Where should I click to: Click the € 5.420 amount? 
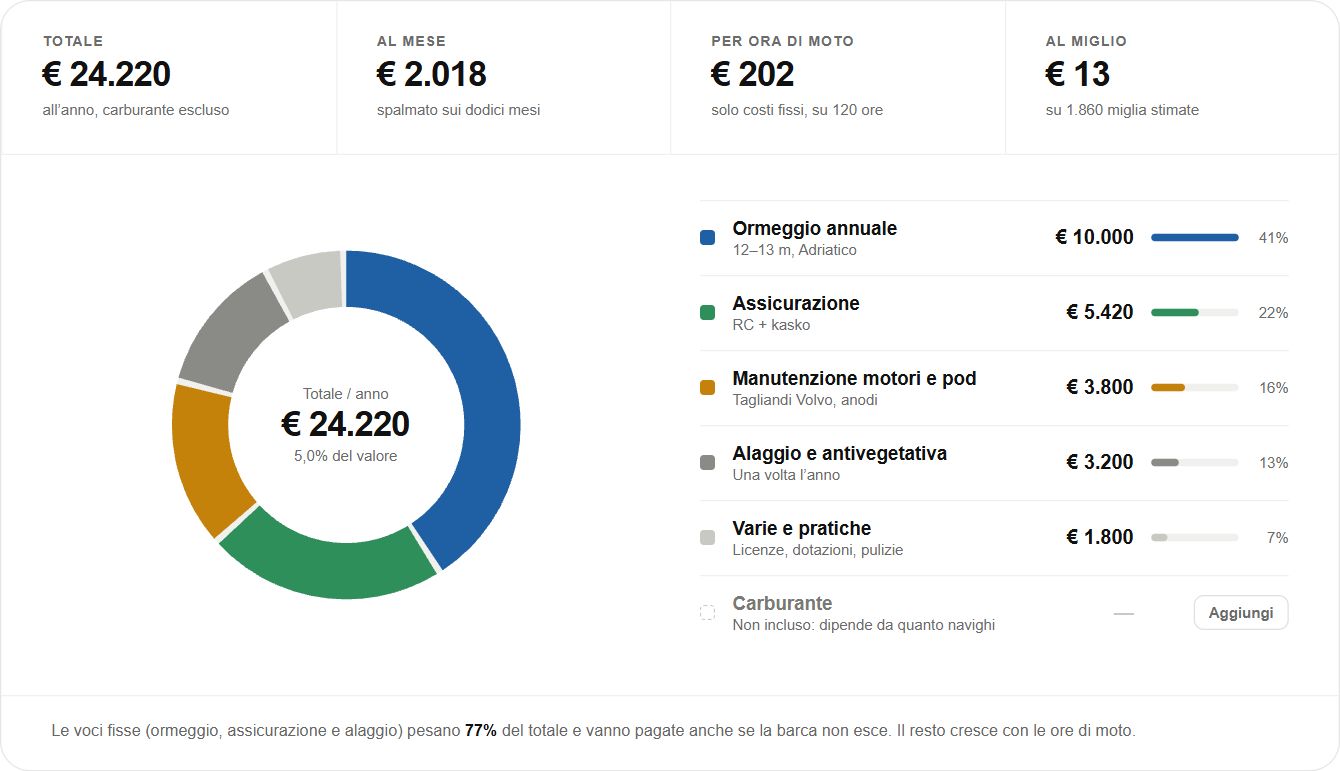(x=1100, y=312)
